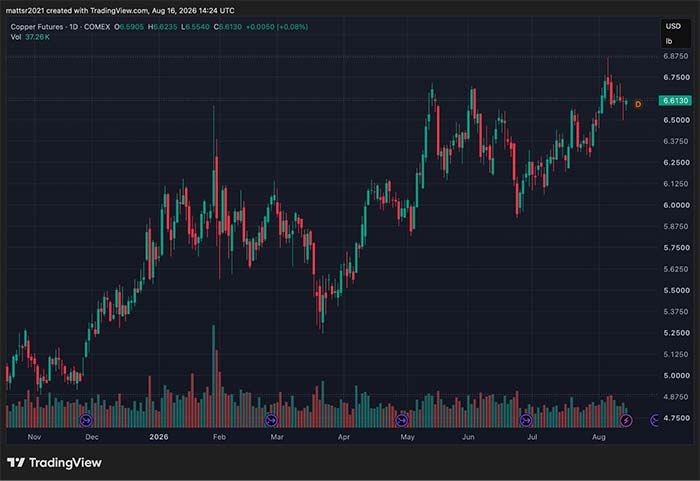Viewport: 700px width, 481px height.
Task: Click the 5.0000 price scale label
Action: [x=676, y=376]
